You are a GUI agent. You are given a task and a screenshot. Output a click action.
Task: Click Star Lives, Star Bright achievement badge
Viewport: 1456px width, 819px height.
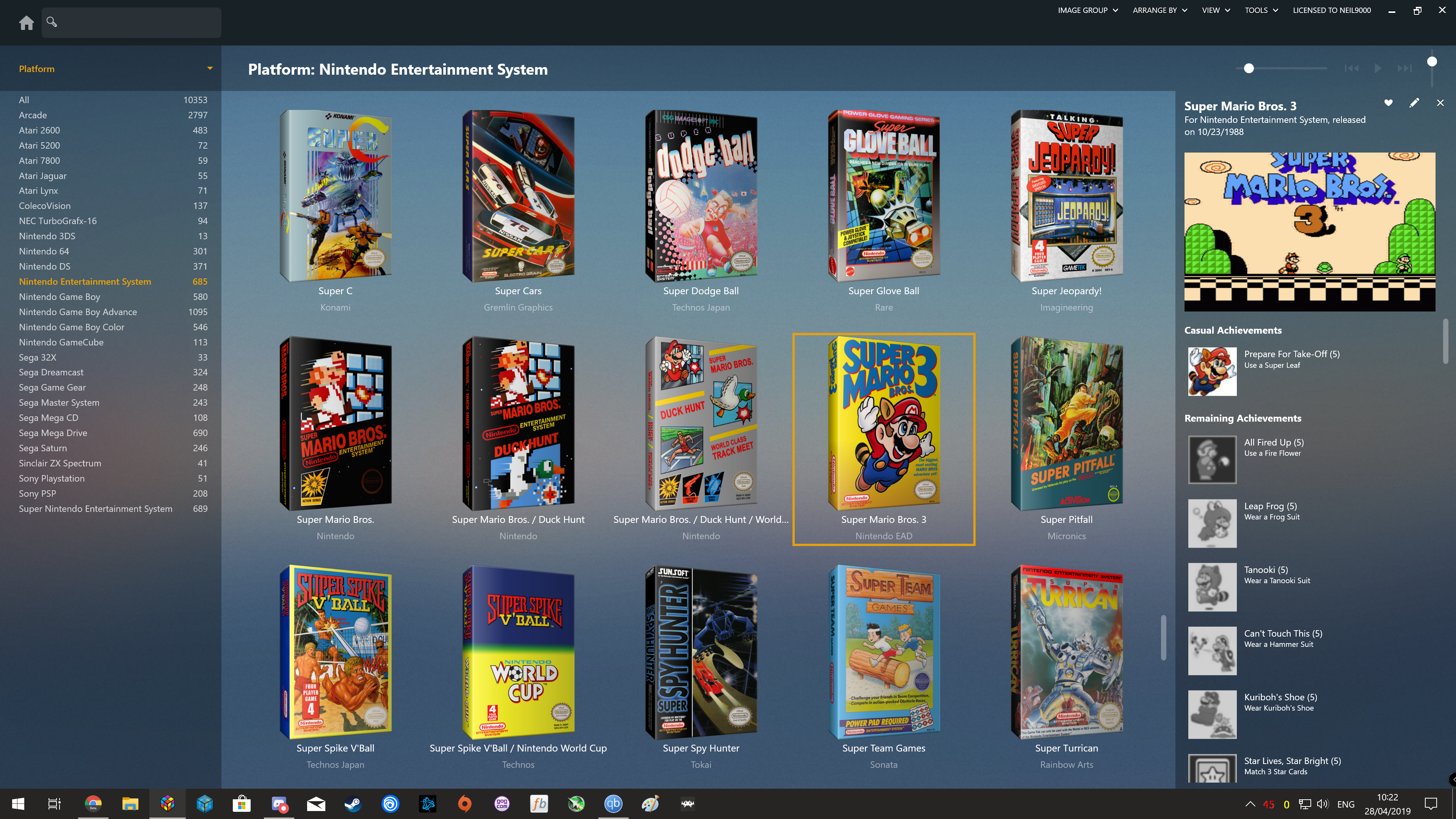coord(1213,769)
